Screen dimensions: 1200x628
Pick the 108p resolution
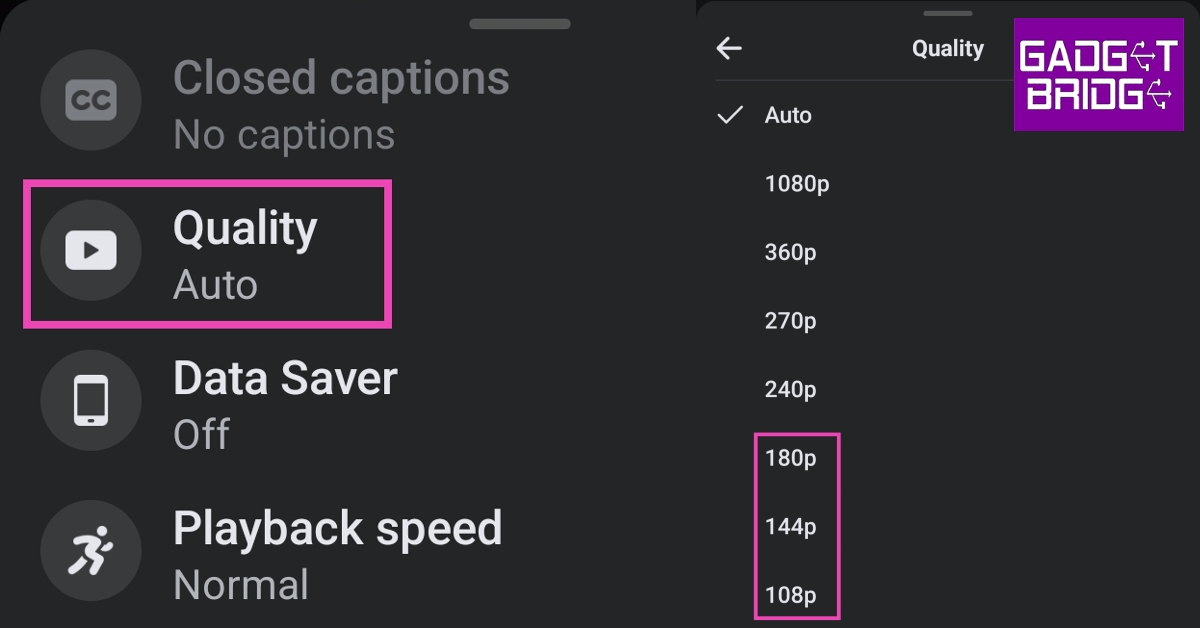pyautogui.click(x=790, y=596)
